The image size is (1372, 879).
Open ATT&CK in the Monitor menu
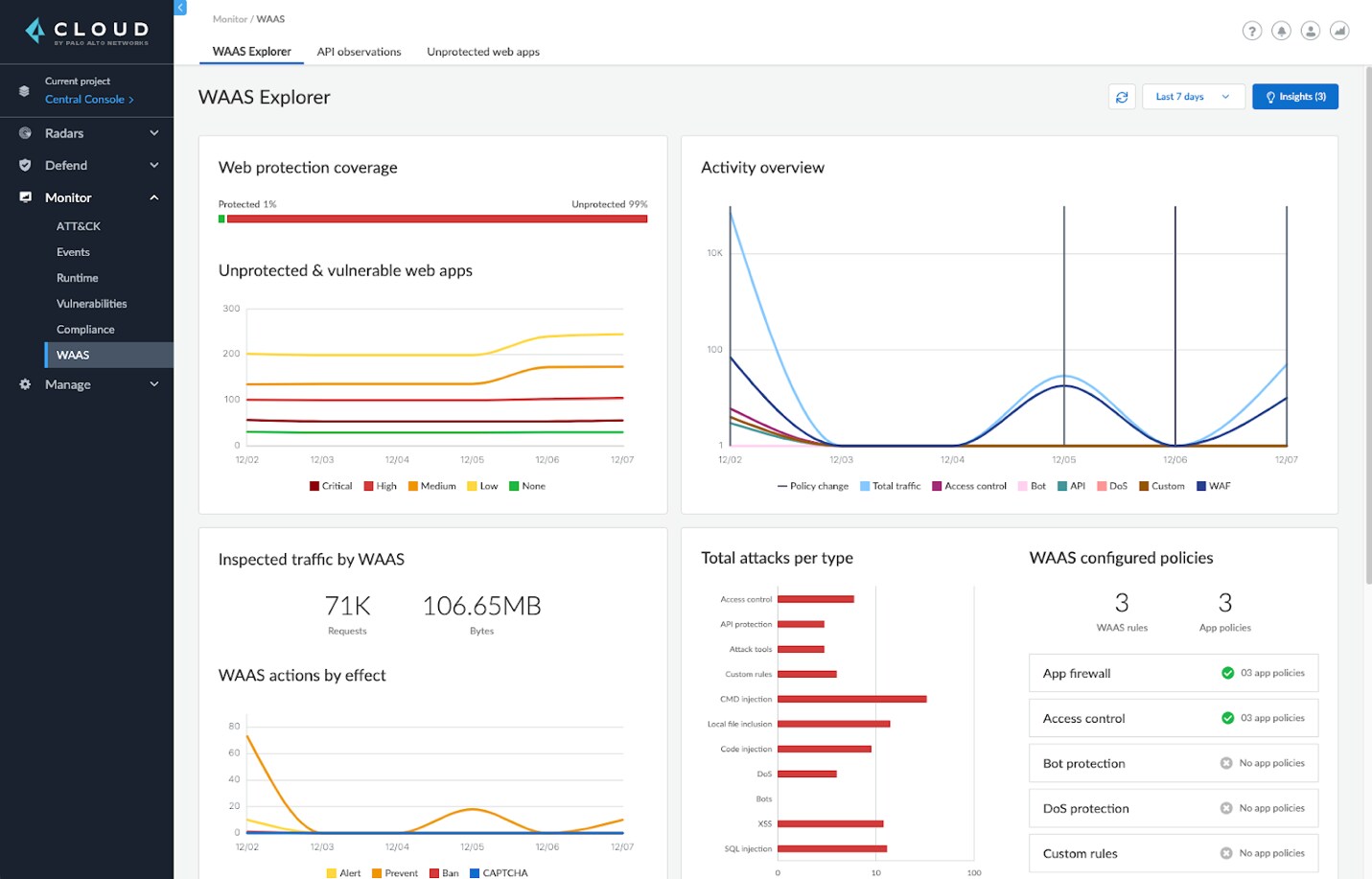pyautogui.click(x=79, y=226)
